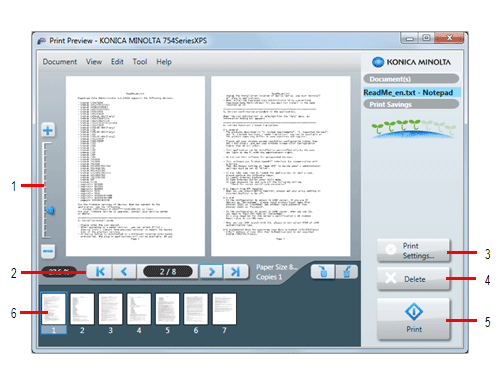Open the Tool menu

140,62
